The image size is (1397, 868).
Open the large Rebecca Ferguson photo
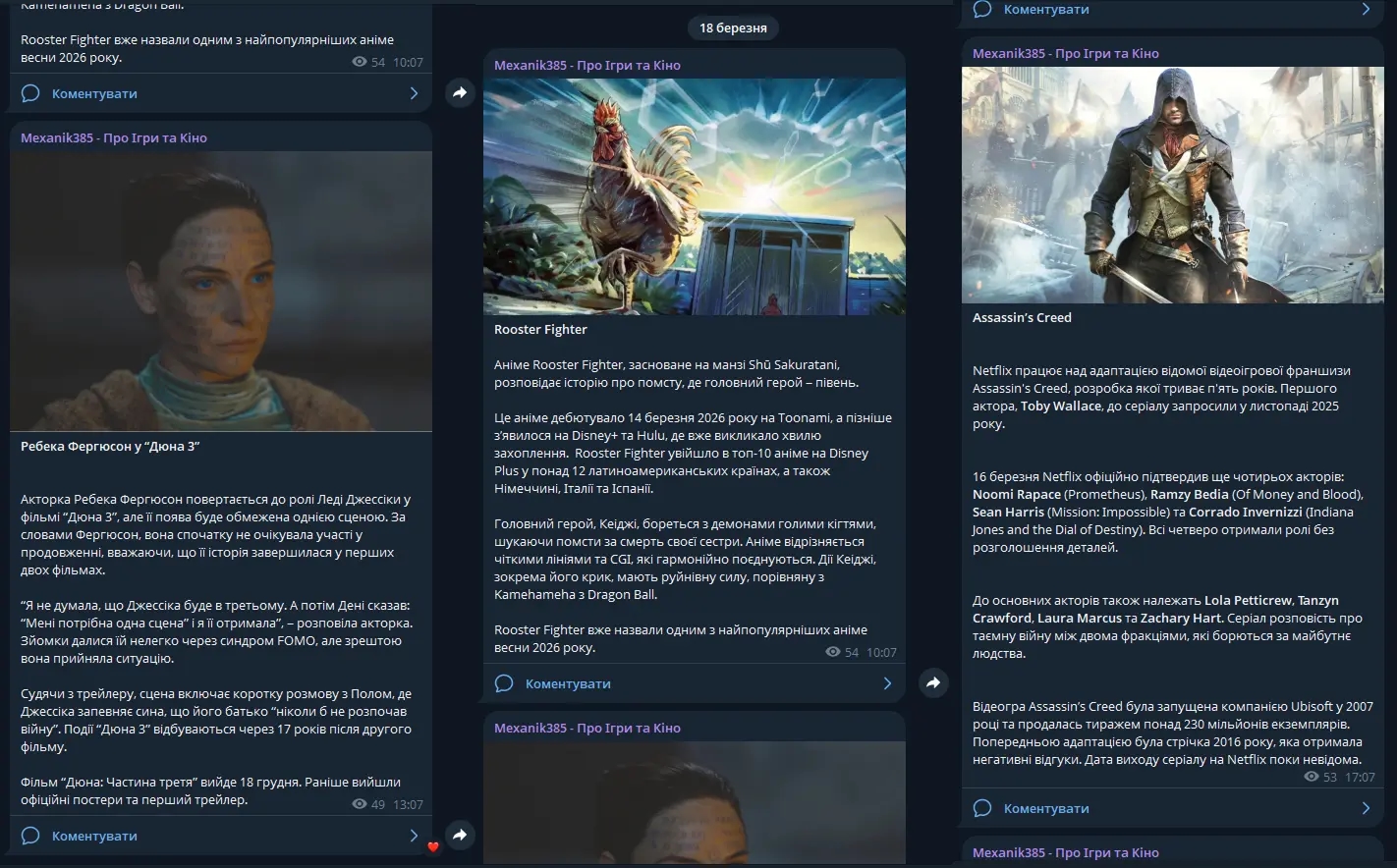(221, 291)
